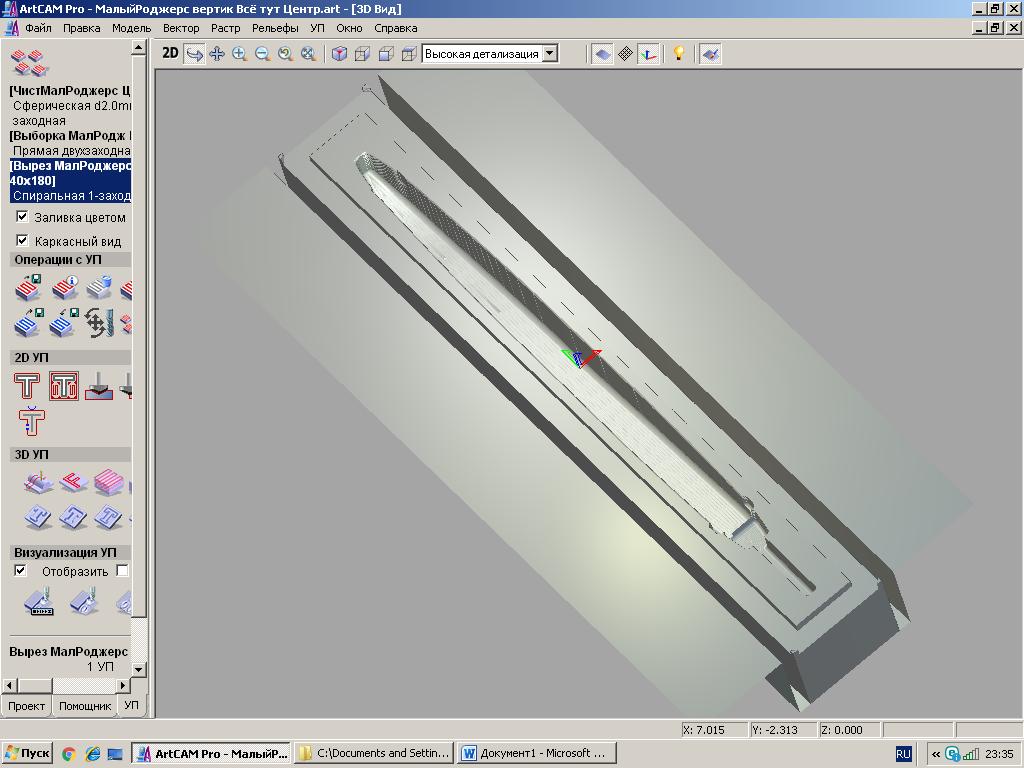Screen dimensions: 1024x768
Task: Start toolpath simulation icon under Визуализация УП
Action: tap(38, 603)
